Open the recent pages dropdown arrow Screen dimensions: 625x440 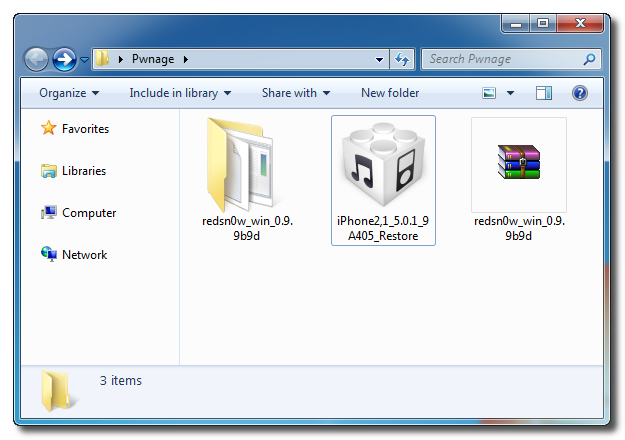coord(84,60)
